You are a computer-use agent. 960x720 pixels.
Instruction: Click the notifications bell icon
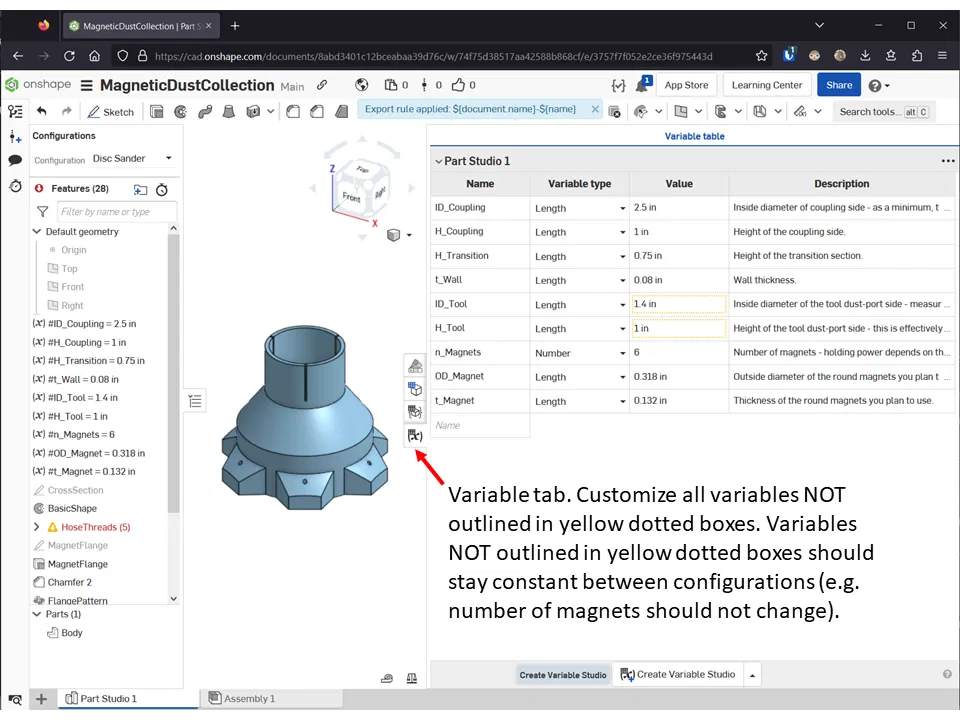(x=640, y=86)
